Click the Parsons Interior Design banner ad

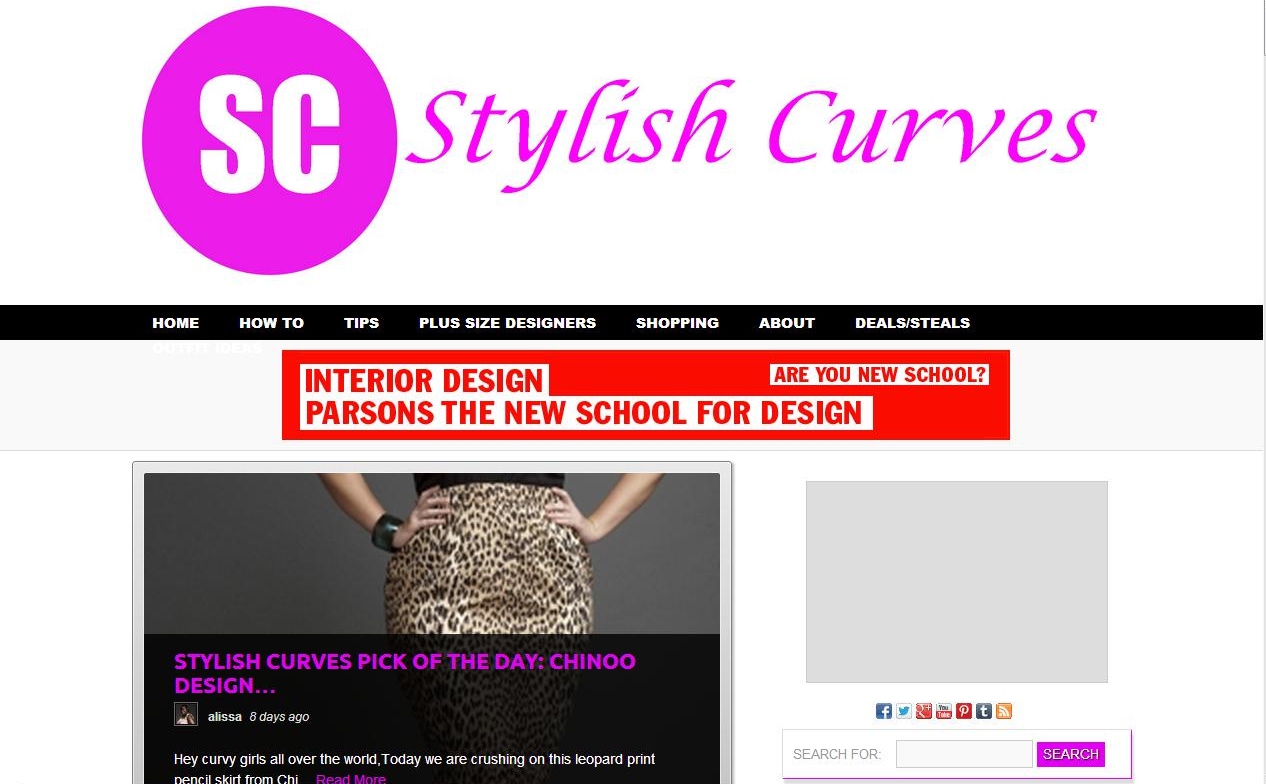[x=646, y=395]
